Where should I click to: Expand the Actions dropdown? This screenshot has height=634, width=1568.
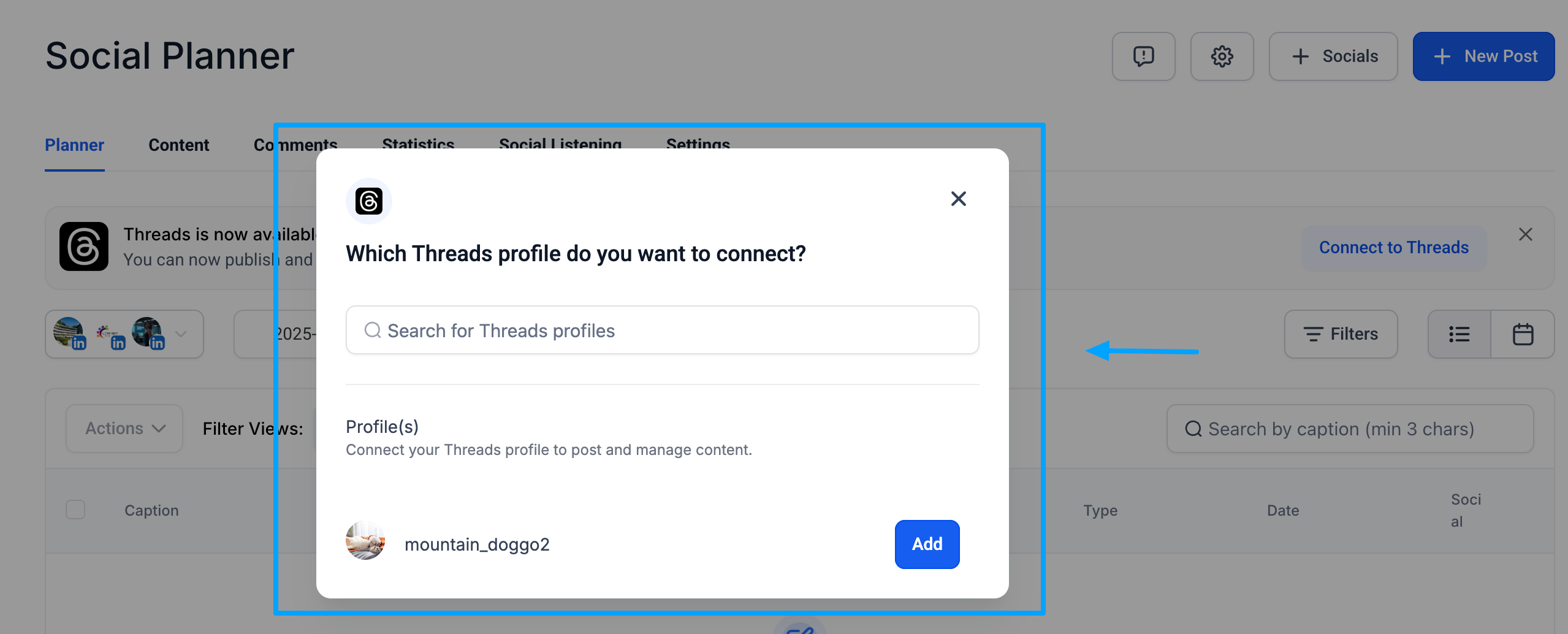124,429
